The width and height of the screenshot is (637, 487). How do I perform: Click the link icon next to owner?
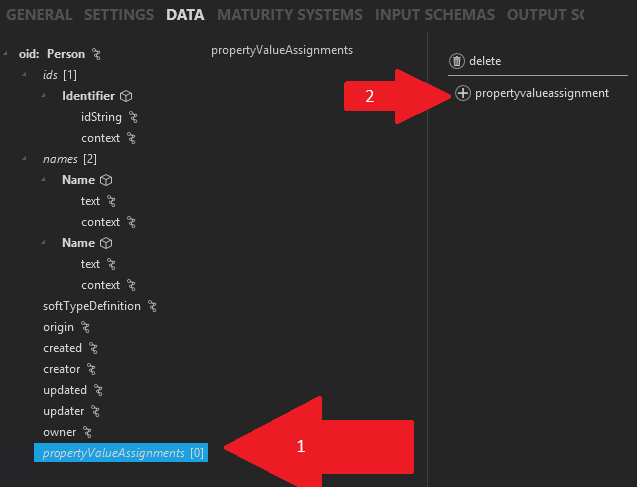pyautogui.click(x=87, y=432)
